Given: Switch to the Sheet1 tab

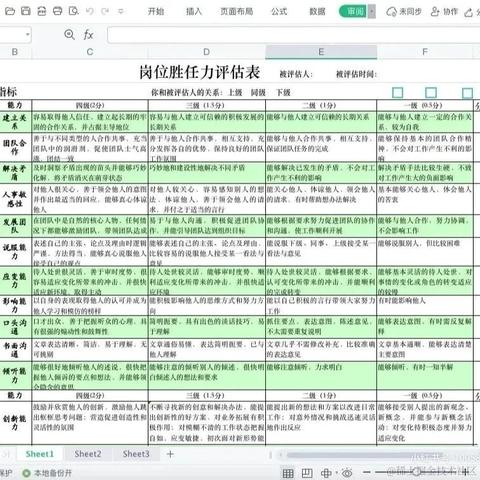Looking at the screenshot, I should [39, 454].
